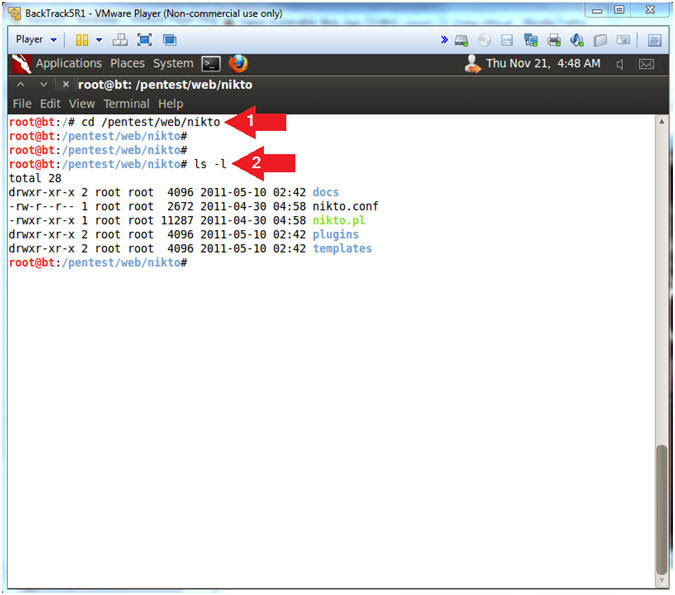Maximize the VMware Player window

(619, 10)
